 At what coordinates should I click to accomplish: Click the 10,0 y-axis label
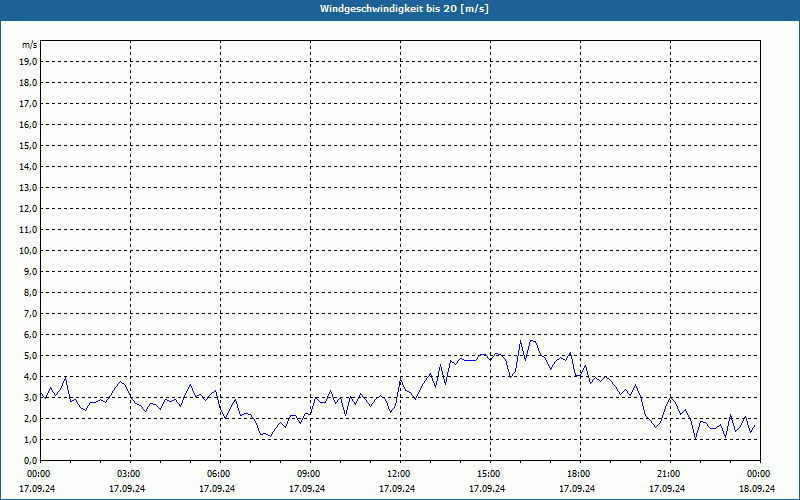tap(29, 250)
